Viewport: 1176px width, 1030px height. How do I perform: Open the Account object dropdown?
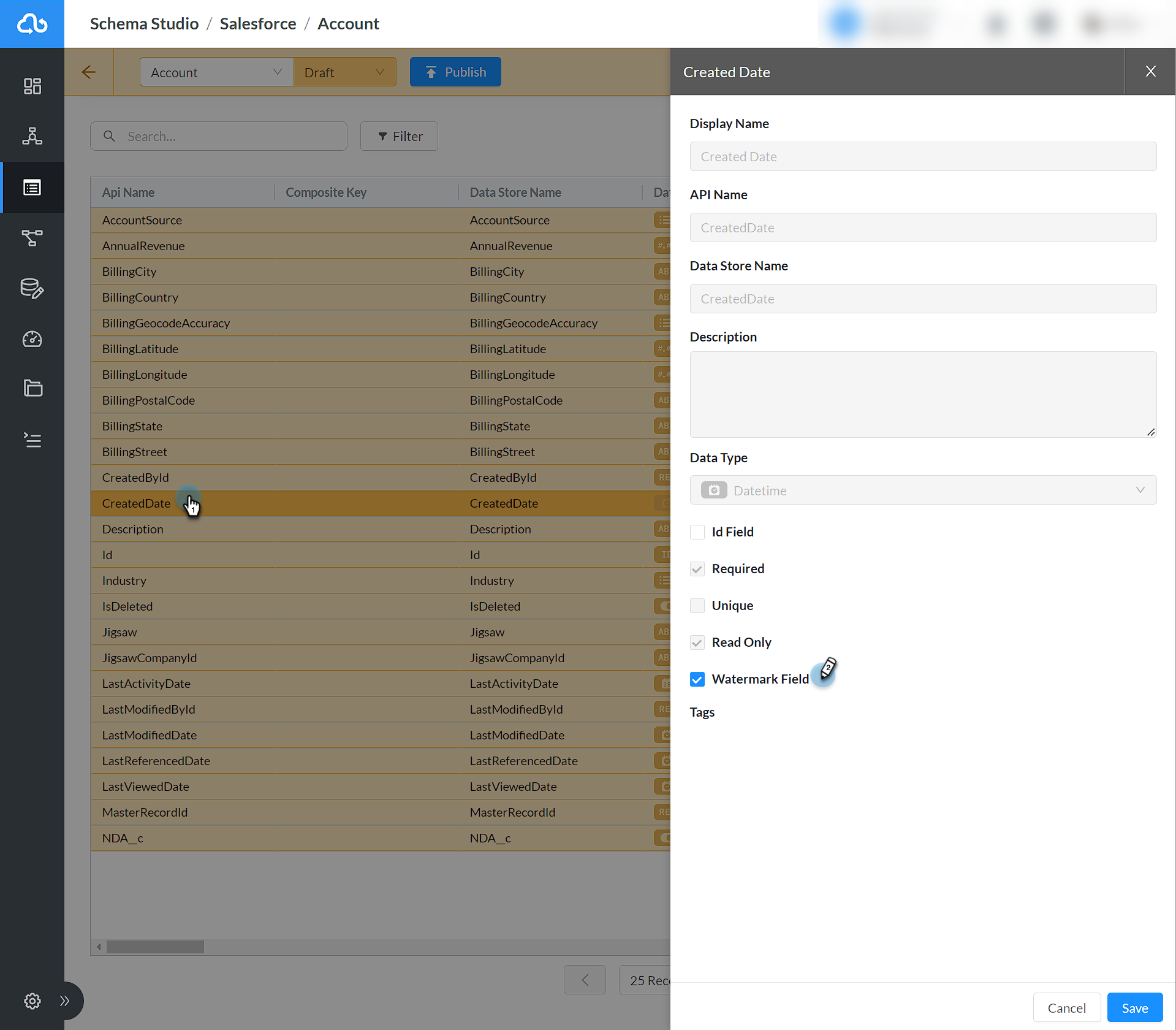click(x=216, y=72)
